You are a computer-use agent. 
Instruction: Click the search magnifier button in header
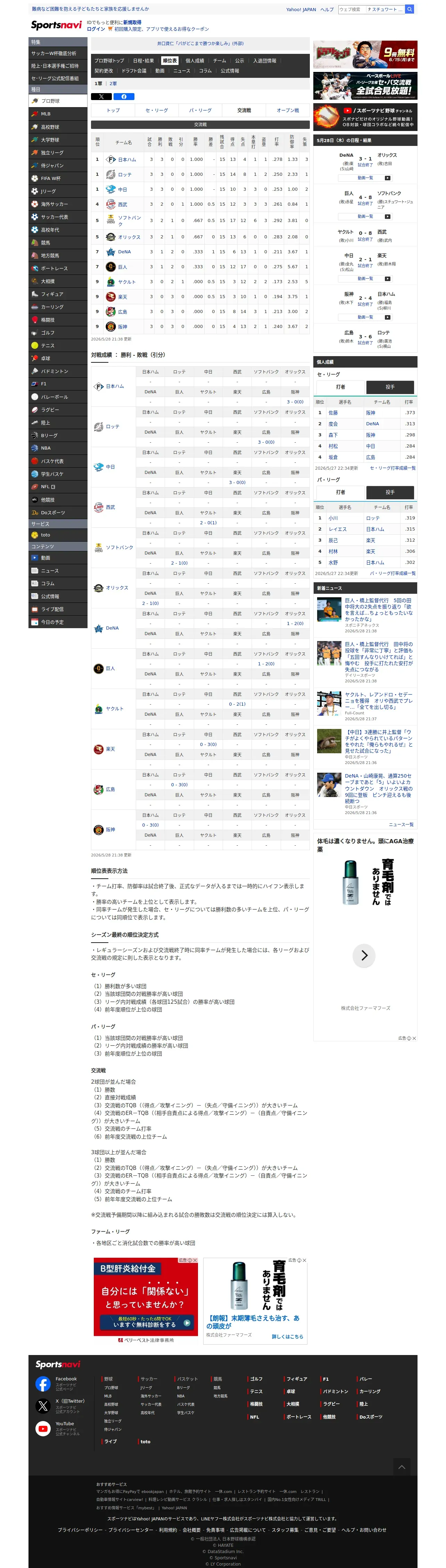(410, 9)
